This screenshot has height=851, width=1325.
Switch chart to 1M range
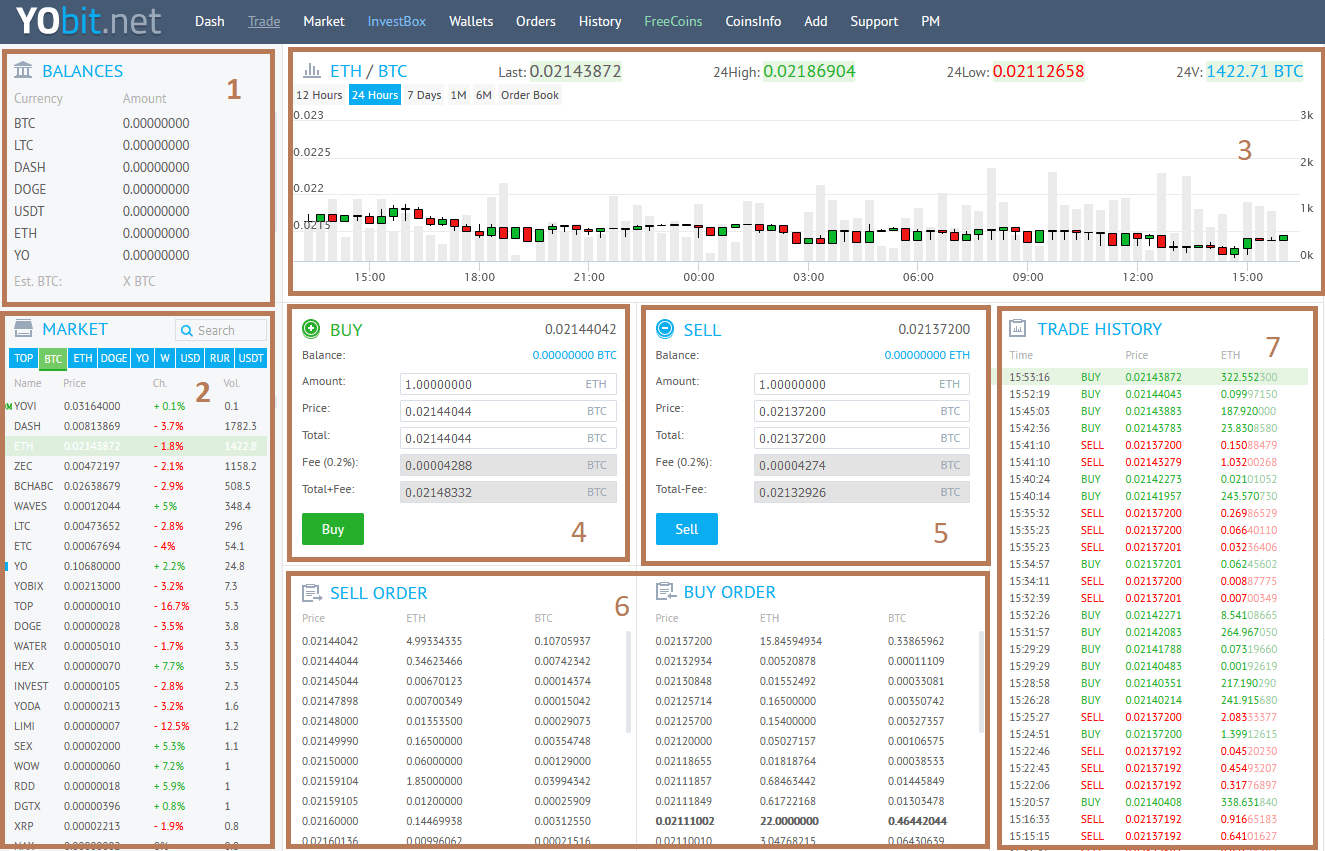pyautogui.click(x=459, y=95)
